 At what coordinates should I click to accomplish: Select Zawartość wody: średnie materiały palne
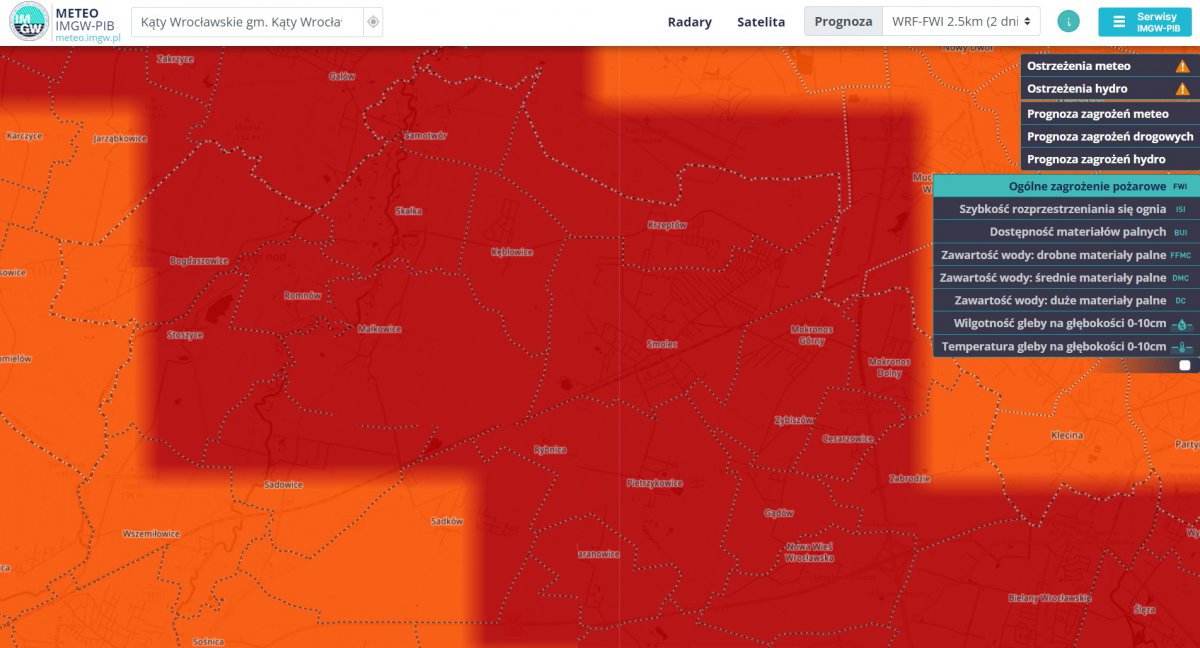(1066, 278)
